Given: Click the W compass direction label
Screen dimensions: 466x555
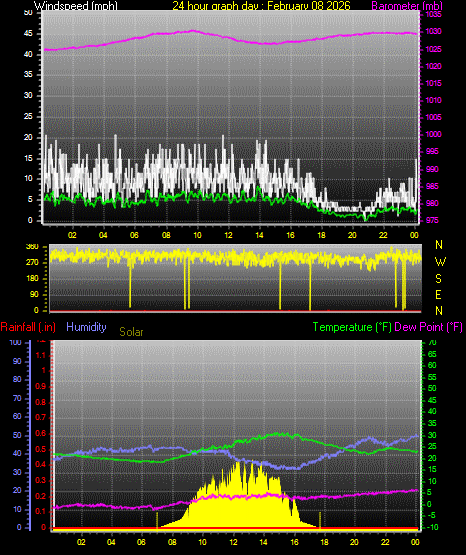Looking at the screenshot, I should tap(440, 262).
